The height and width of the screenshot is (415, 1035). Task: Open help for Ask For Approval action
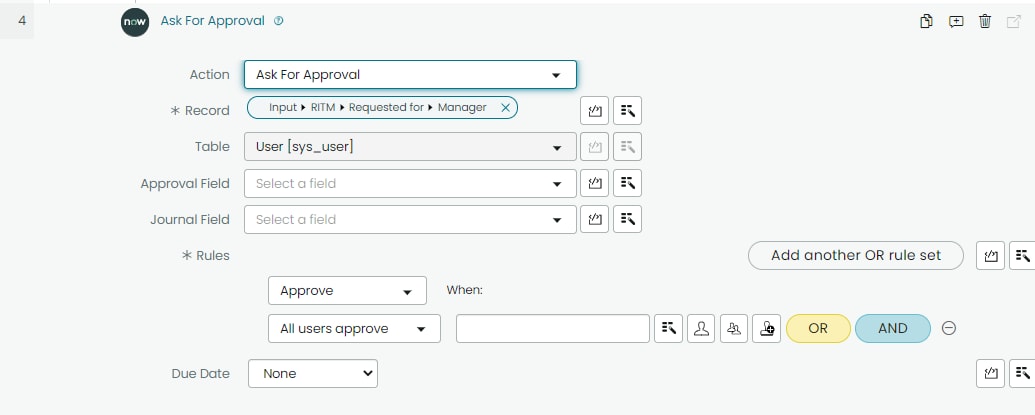(279, 21)
